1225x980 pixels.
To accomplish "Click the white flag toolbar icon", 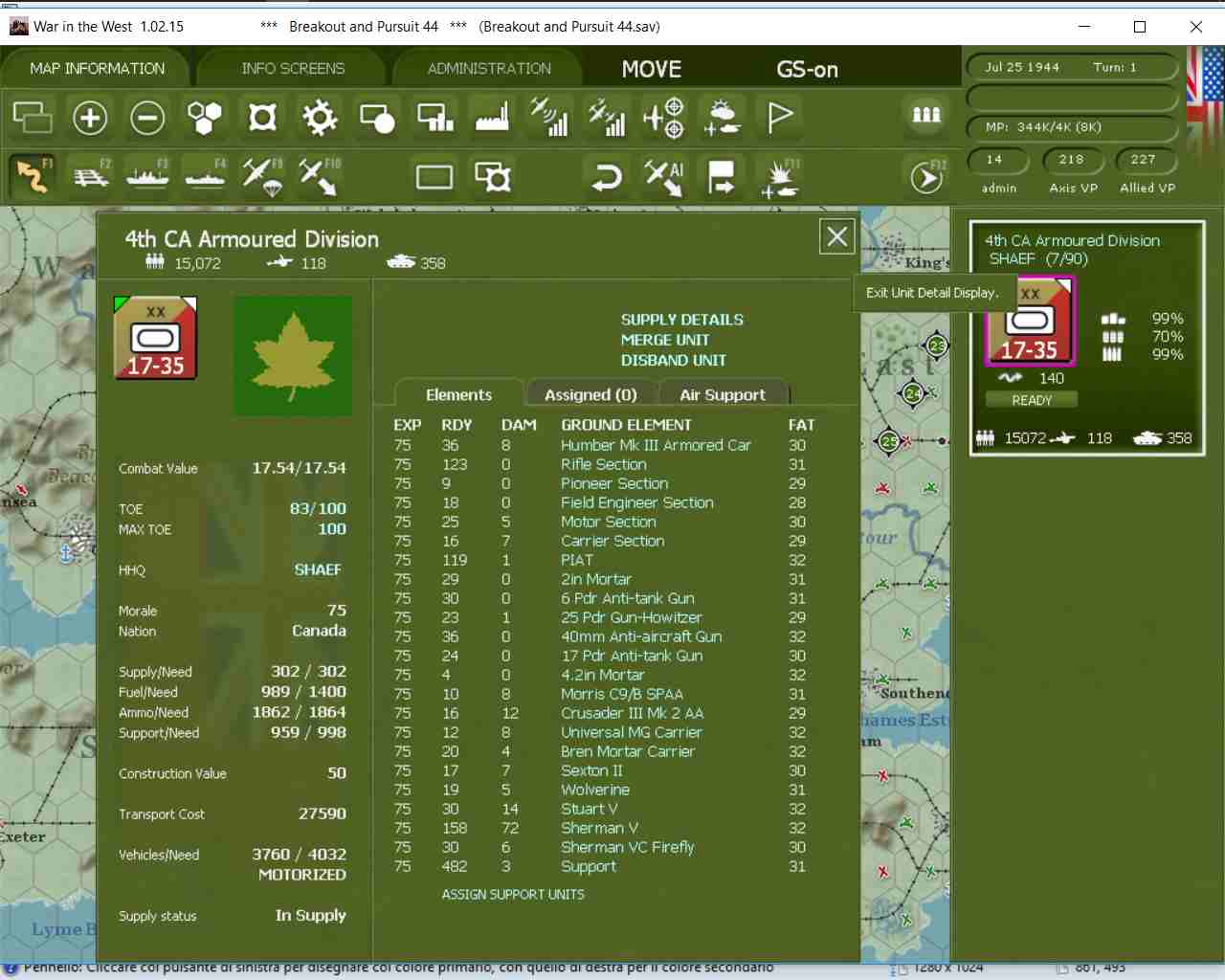I will [780, 118].
